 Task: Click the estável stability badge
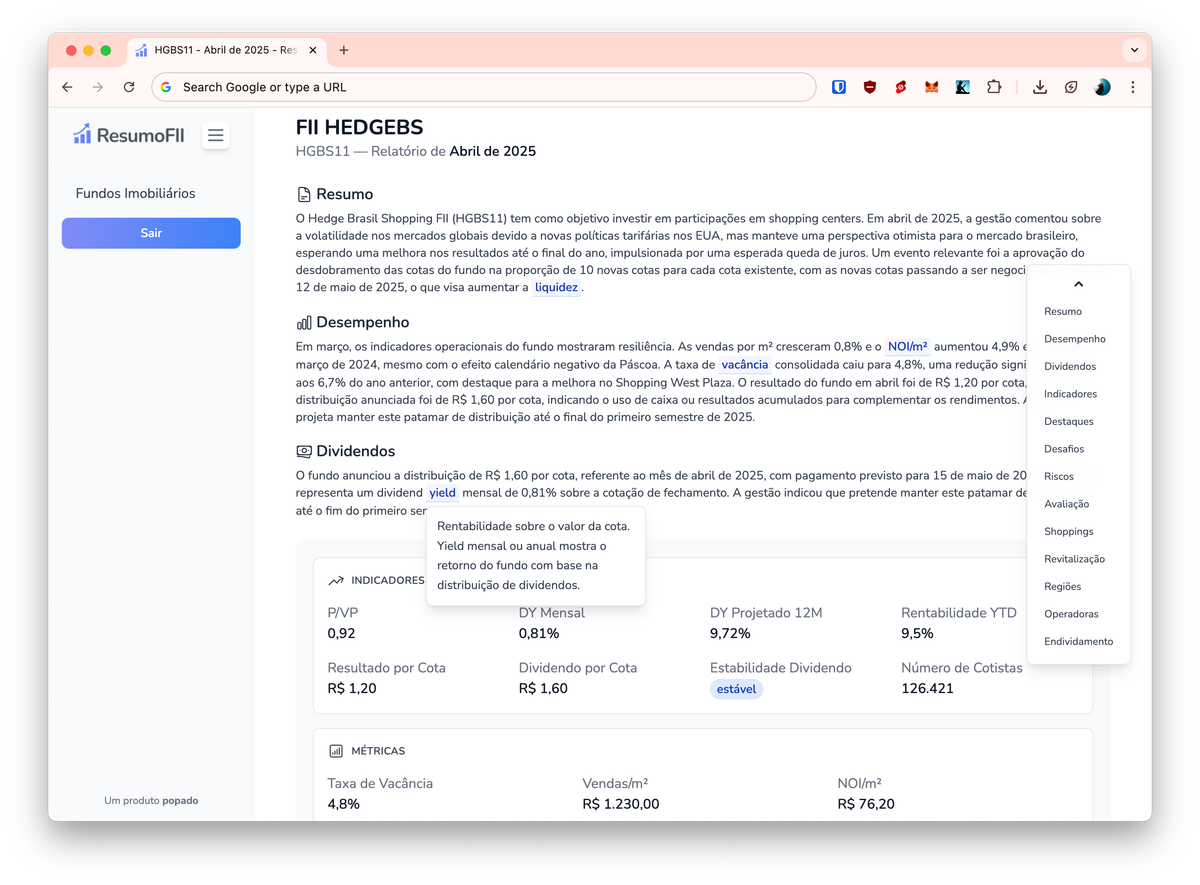(x=736, y=689)
